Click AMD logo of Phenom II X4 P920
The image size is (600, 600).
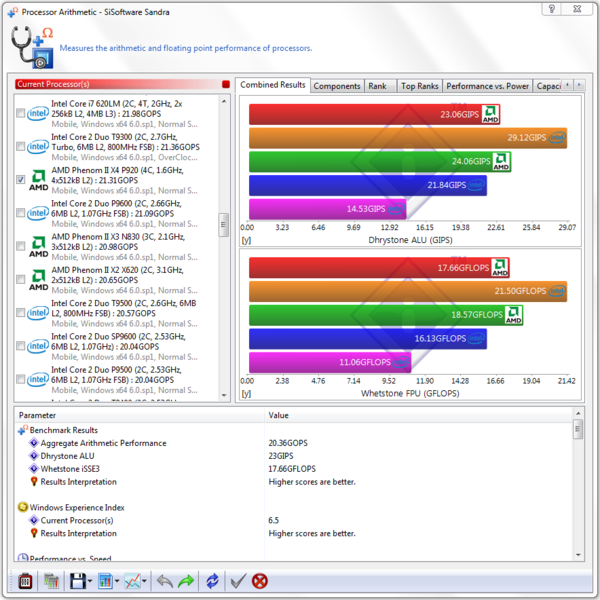point(39,180)
